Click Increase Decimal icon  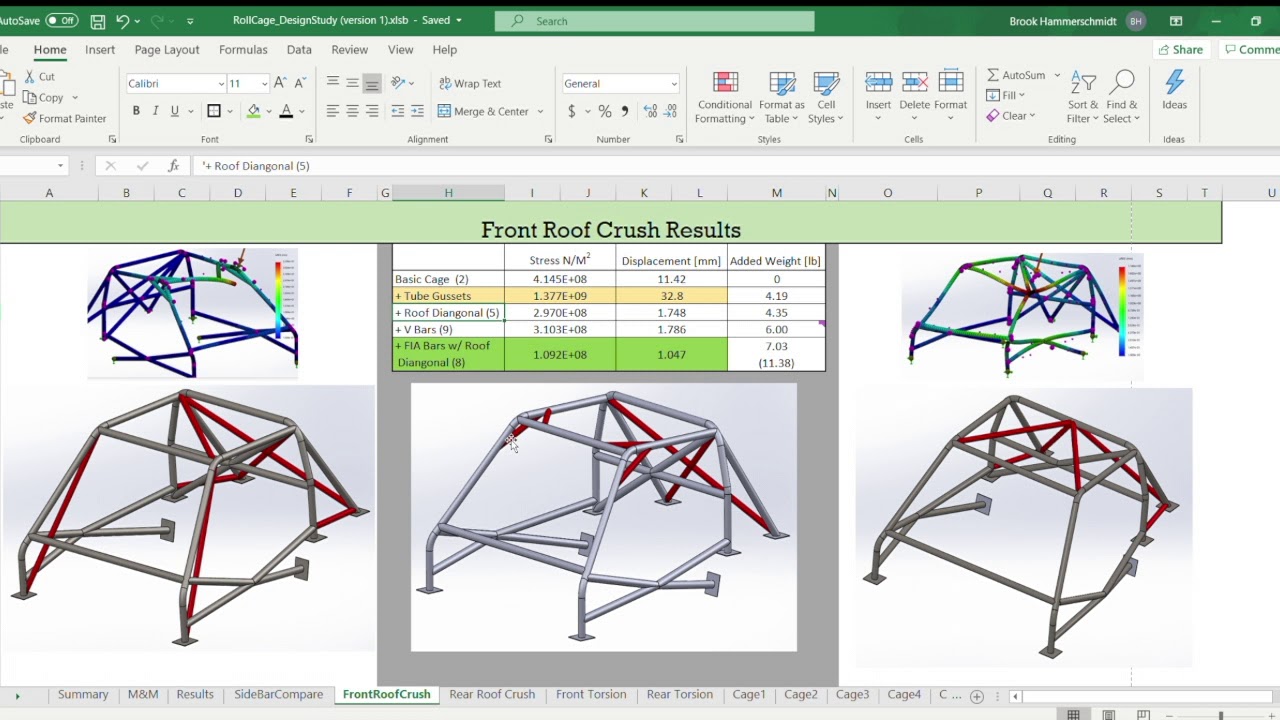[x=650, y=111]
